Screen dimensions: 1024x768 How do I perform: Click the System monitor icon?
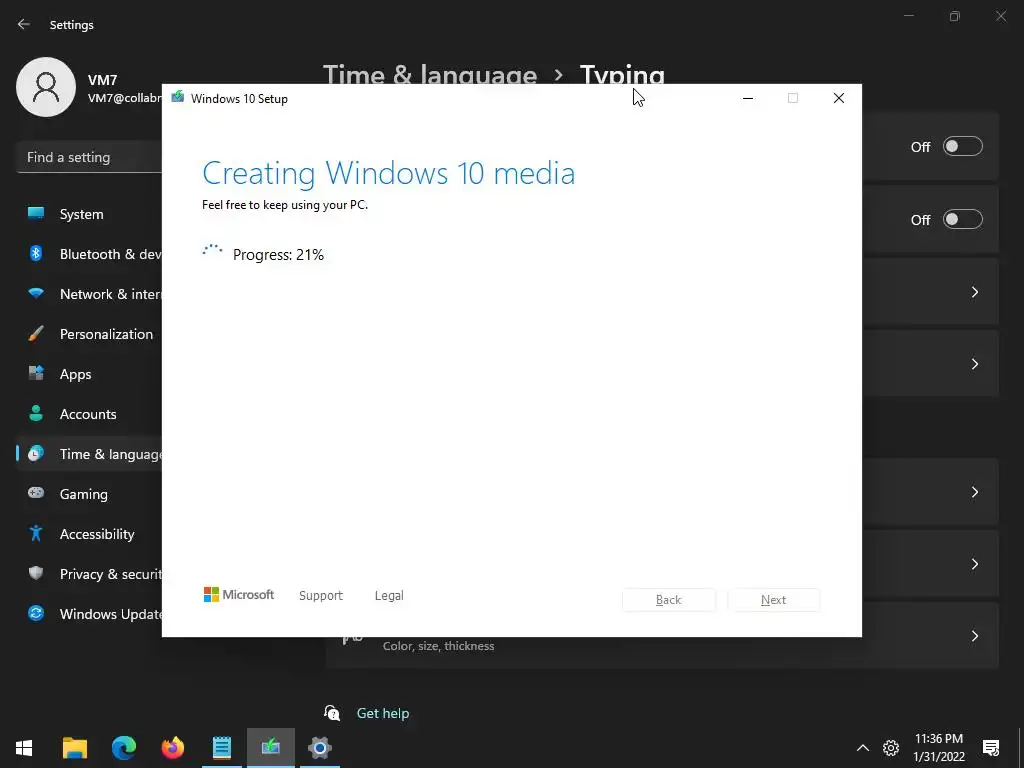[x=36, y=213]
